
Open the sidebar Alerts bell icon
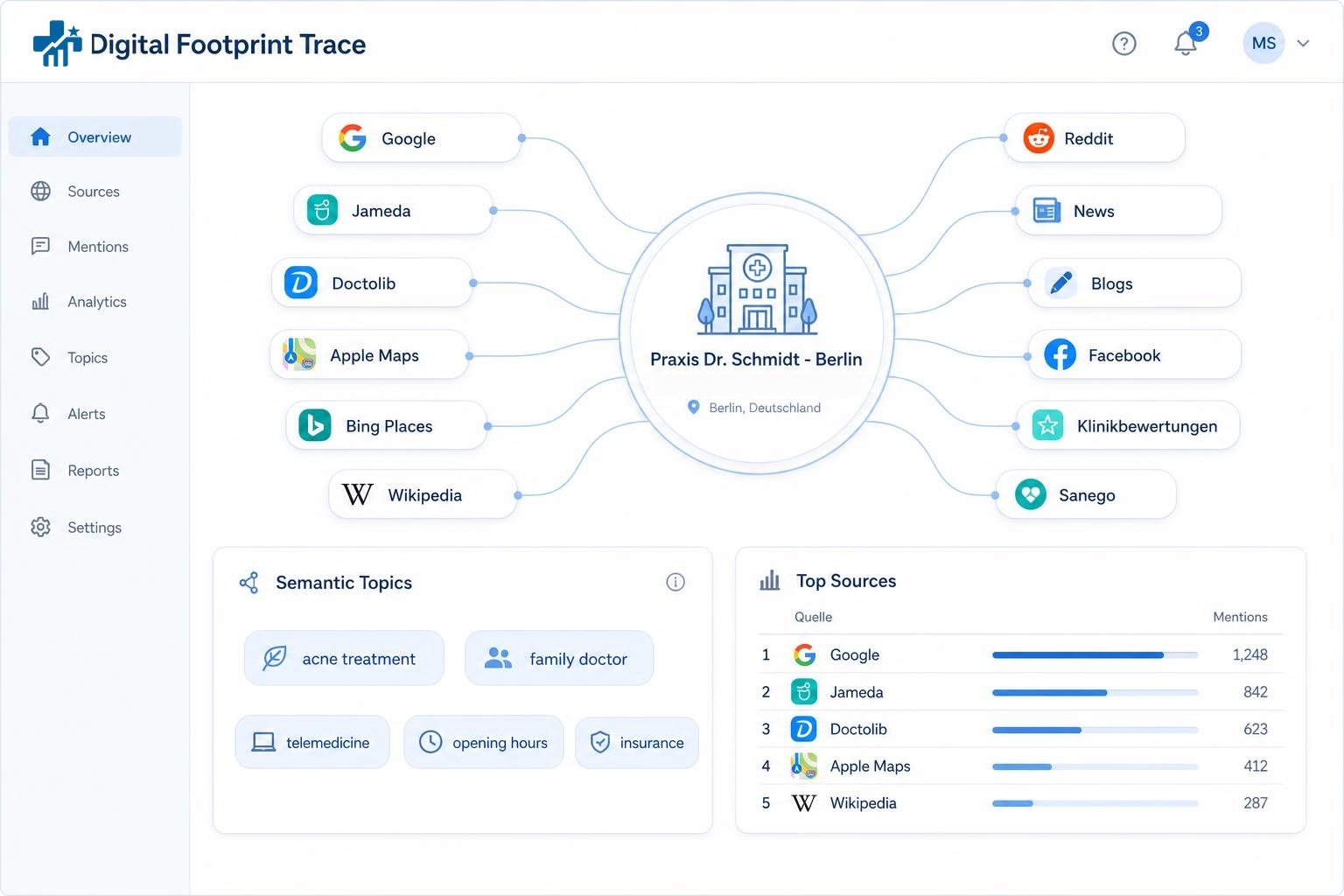(40, 414)
